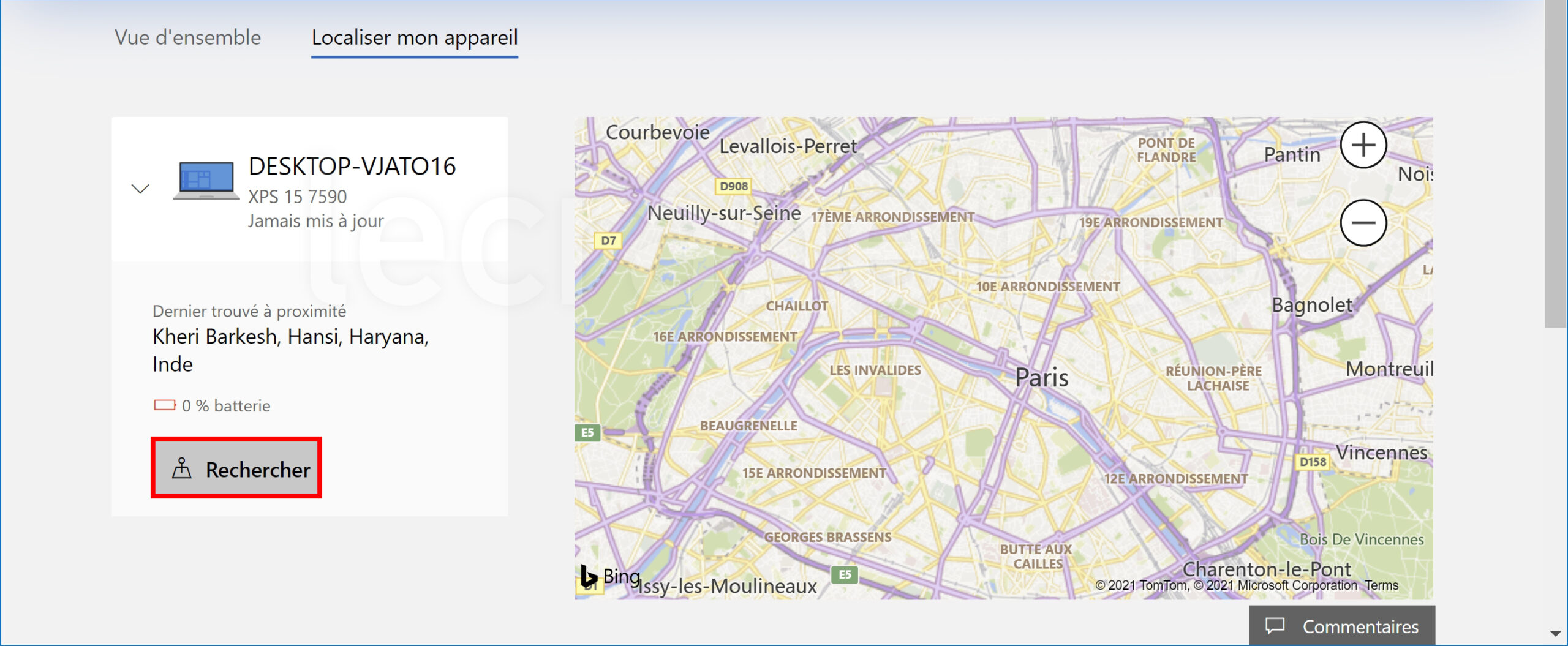Click the red battery icon
Screen dimensions: 1568x646
point(165,405)
